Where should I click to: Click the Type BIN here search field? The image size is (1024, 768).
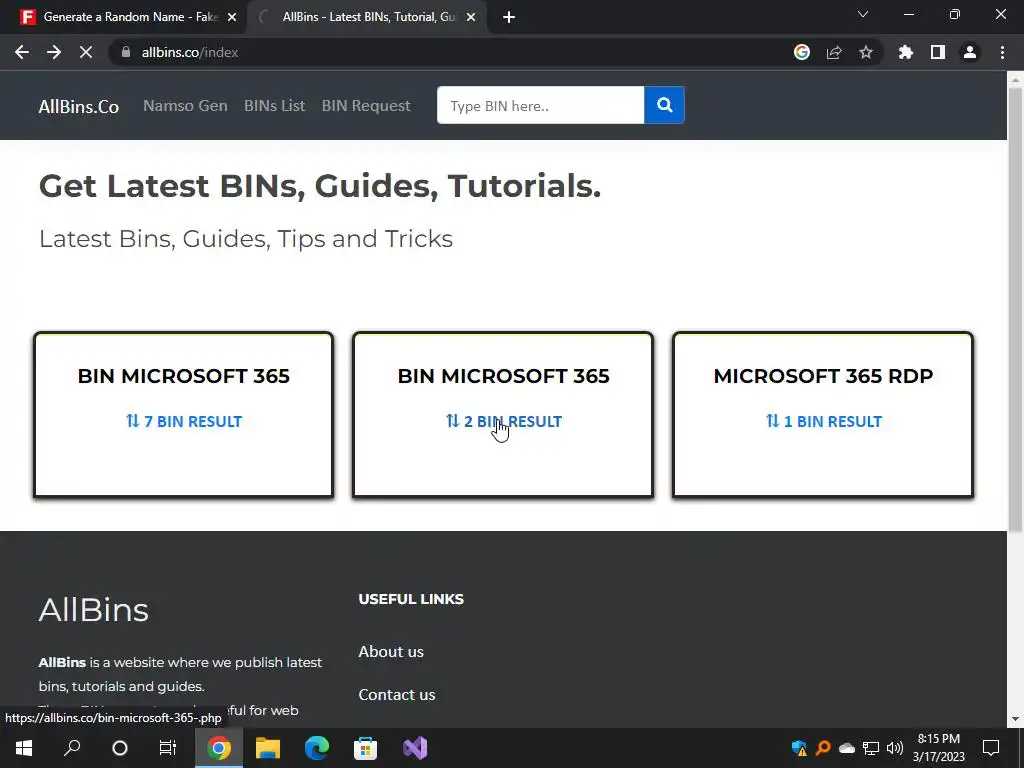click(540, 105)
